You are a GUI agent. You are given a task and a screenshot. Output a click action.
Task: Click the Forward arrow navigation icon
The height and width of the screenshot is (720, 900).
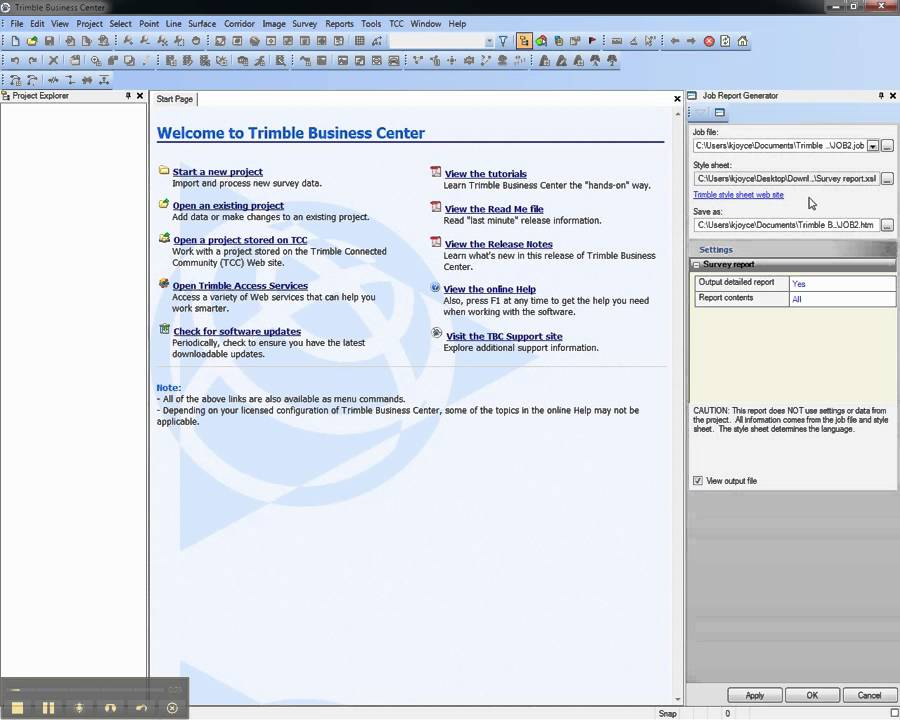coord(691,41)
